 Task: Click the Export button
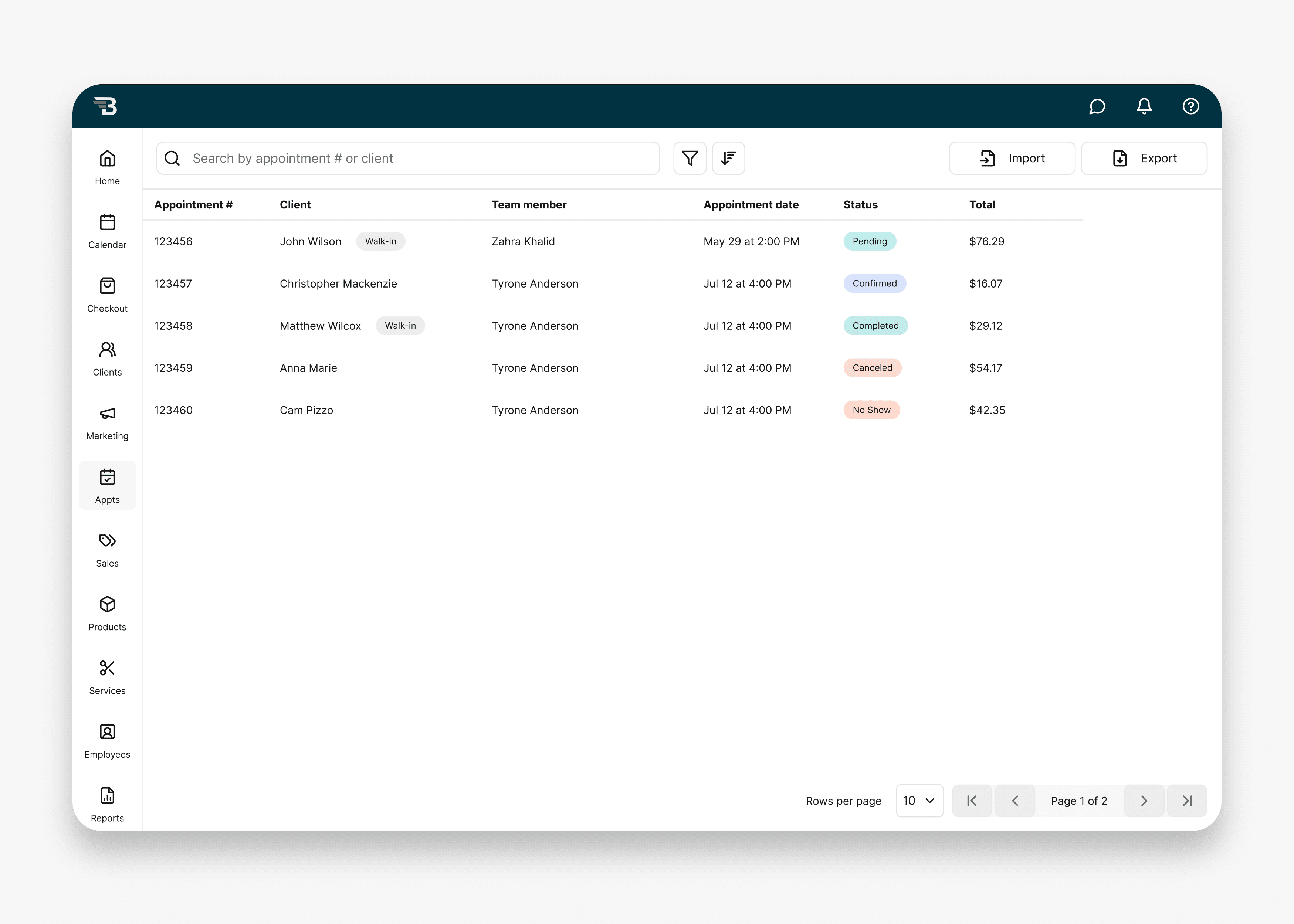pos(1144,158)
